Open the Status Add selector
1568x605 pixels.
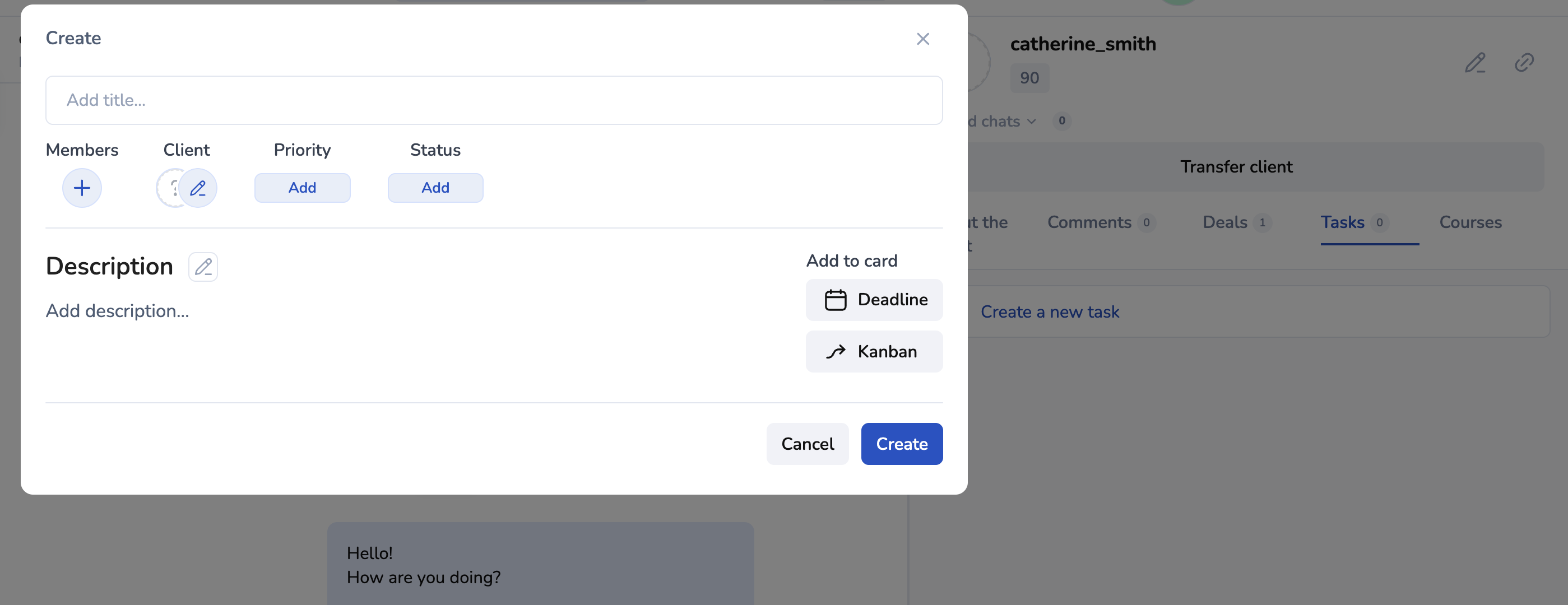click(435, 188)
